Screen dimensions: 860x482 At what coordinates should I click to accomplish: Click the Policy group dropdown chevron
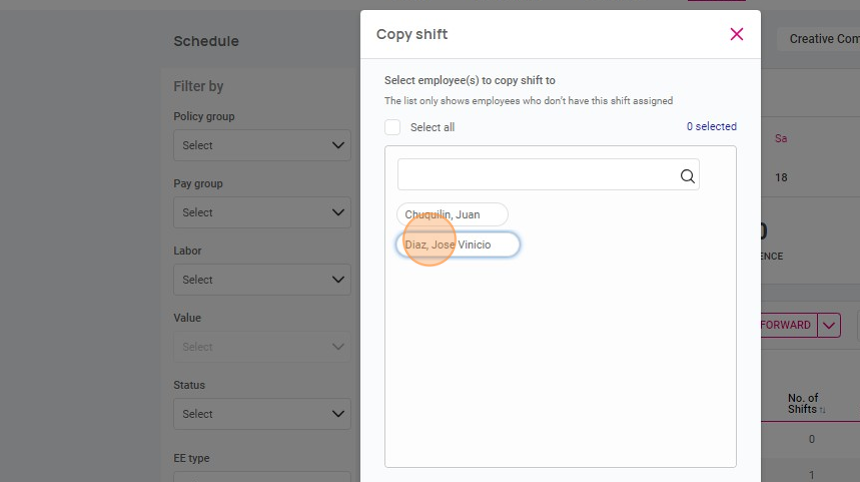click(338, 146)
